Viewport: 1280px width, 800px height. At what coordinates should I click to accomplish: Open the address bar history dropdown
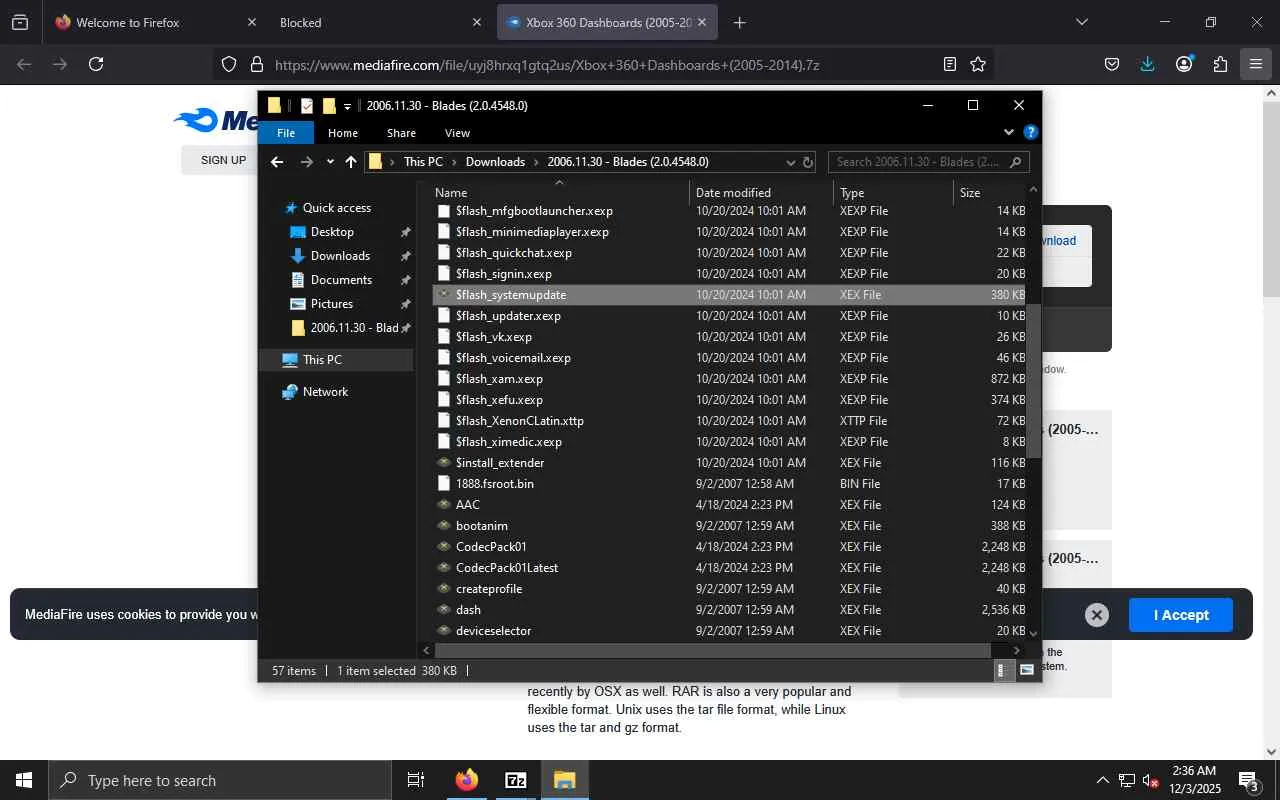click(790, 162)
